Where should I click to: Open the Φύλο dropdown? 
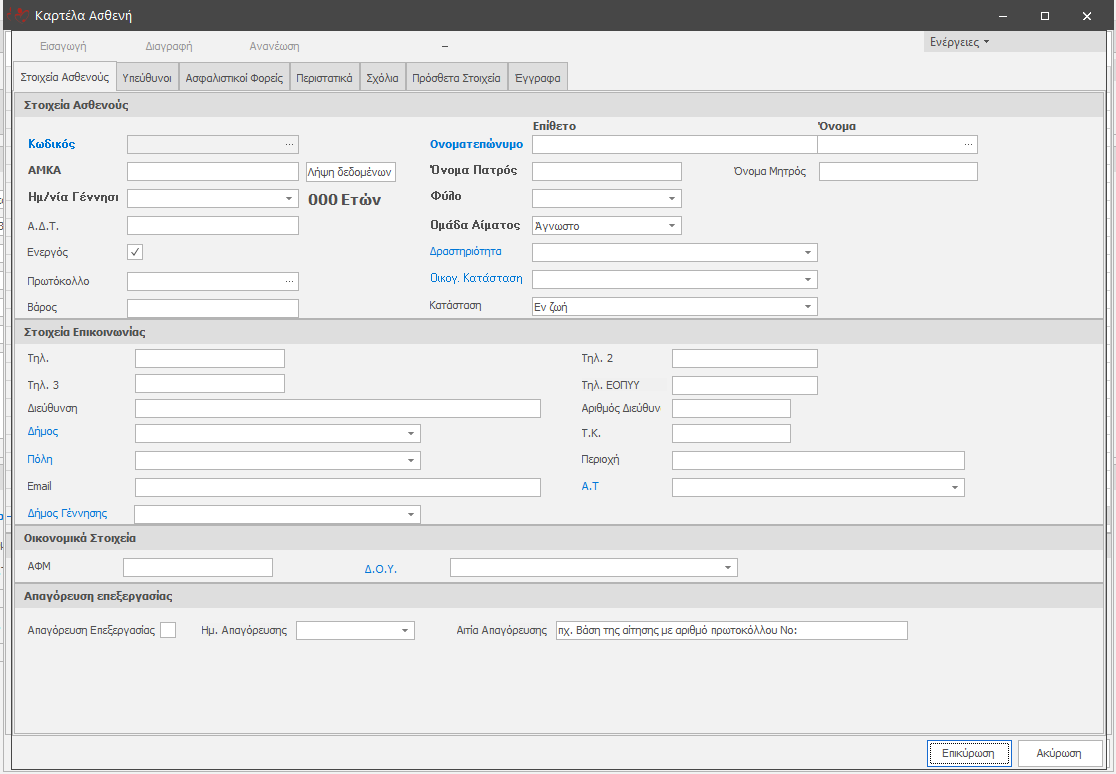click(672, 198)
